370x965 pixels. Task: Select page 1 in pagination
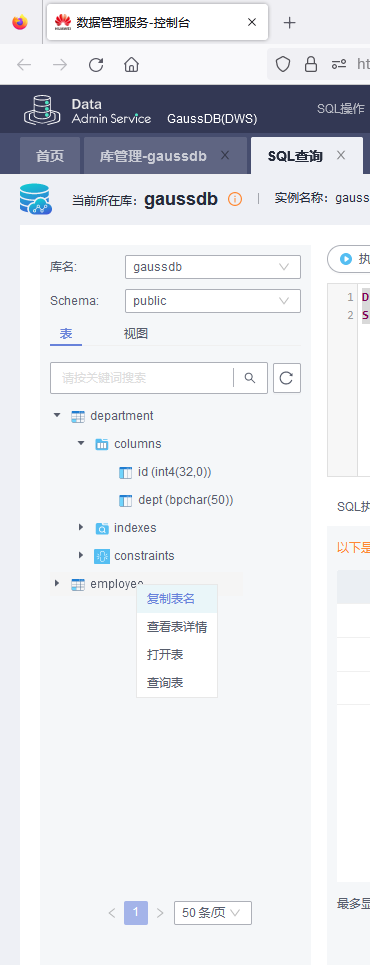pos(136,913)
